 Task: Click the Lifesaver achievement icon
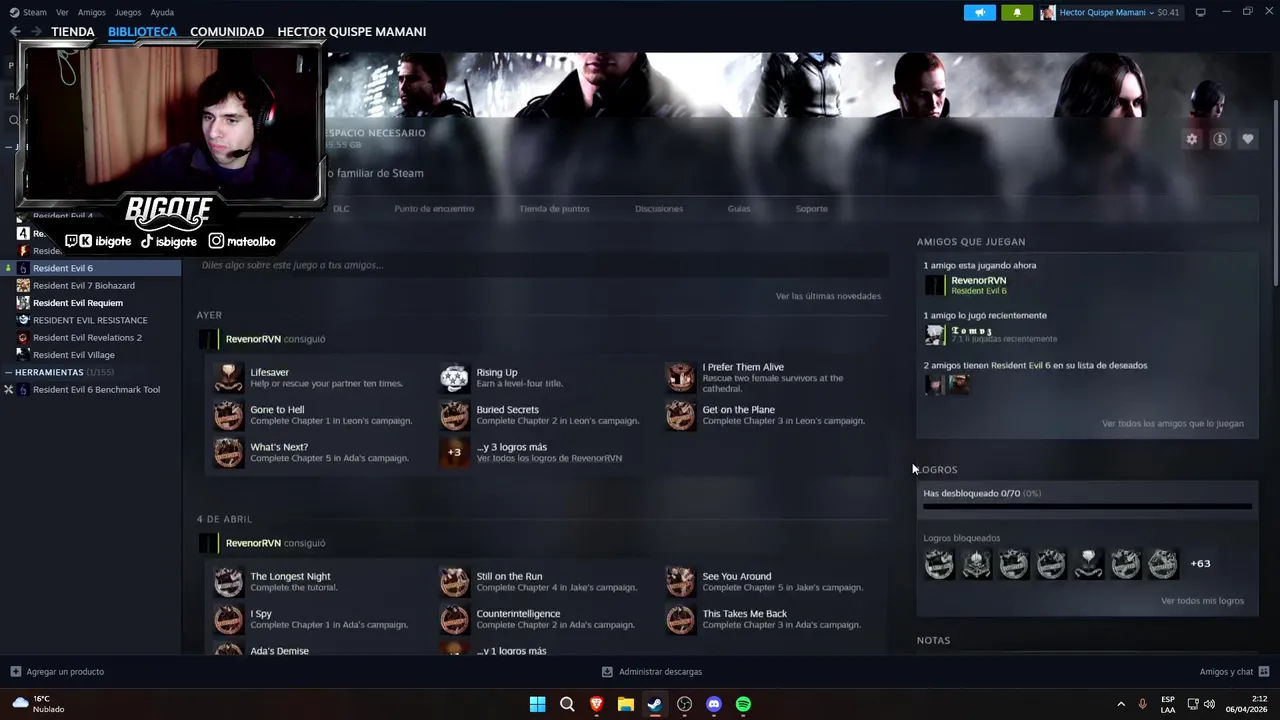229,378
